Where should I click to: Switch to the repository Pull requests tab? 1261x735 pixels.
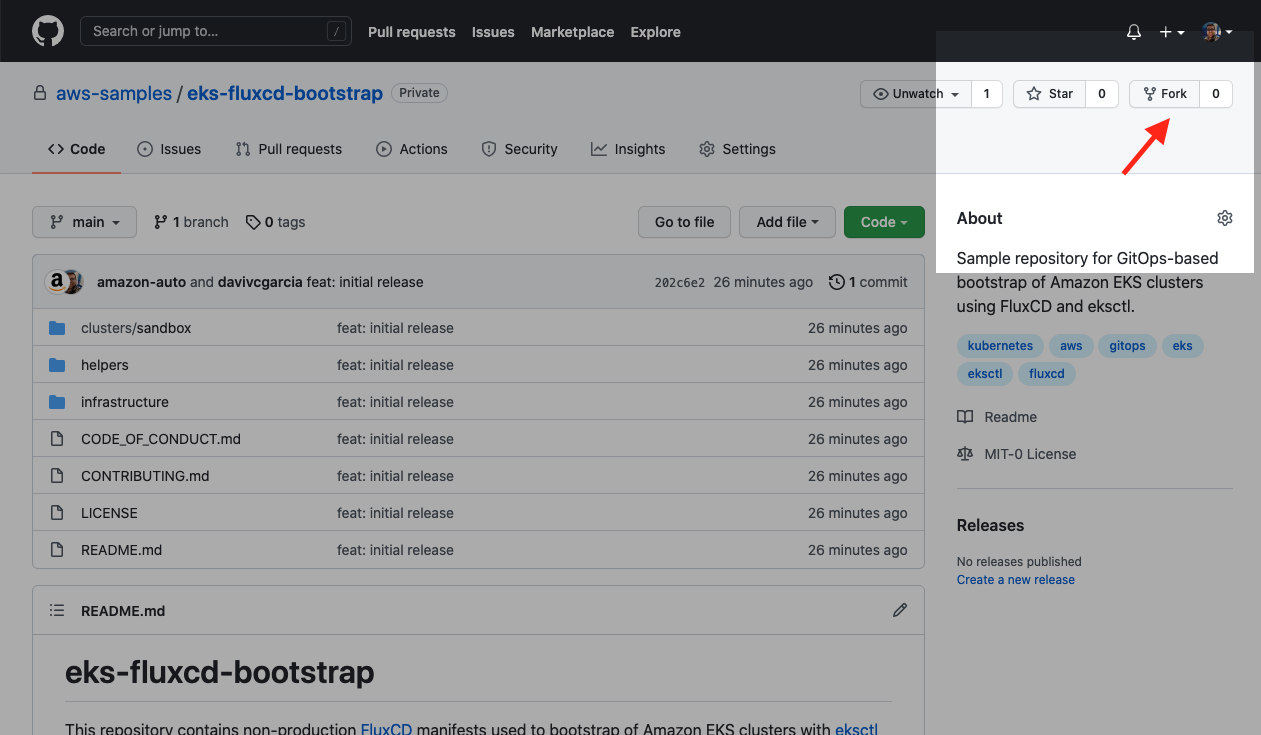(288, 149)
